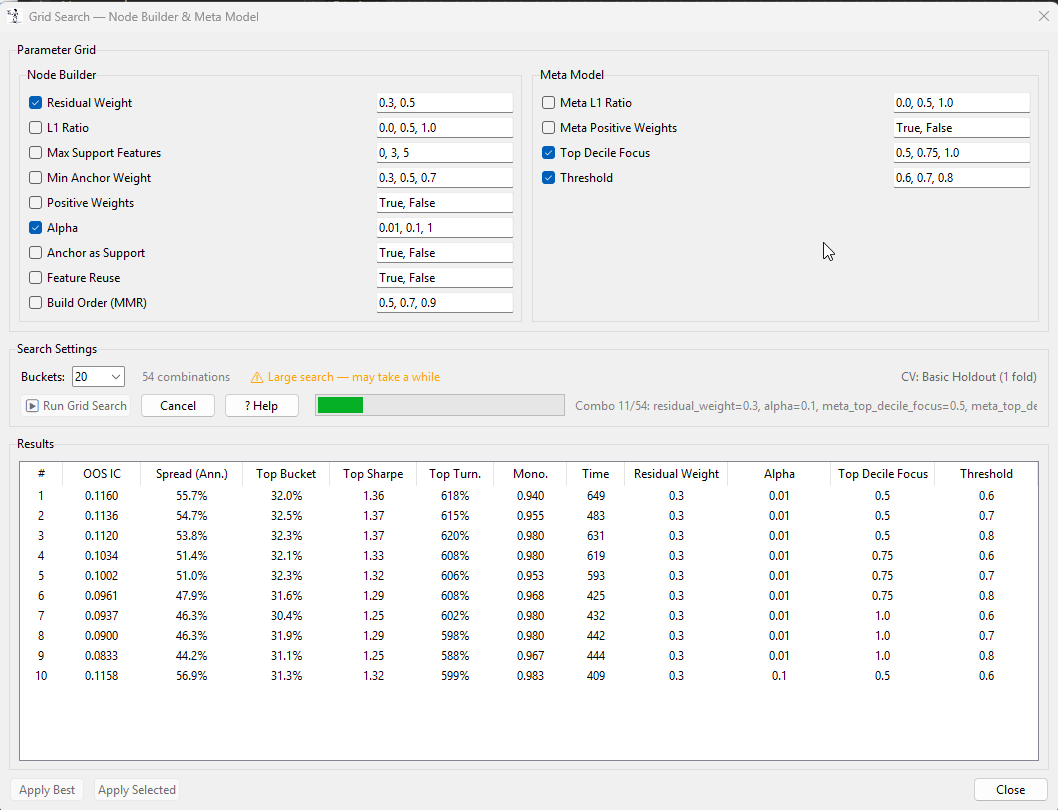Open the Help button

click(261, 406)
